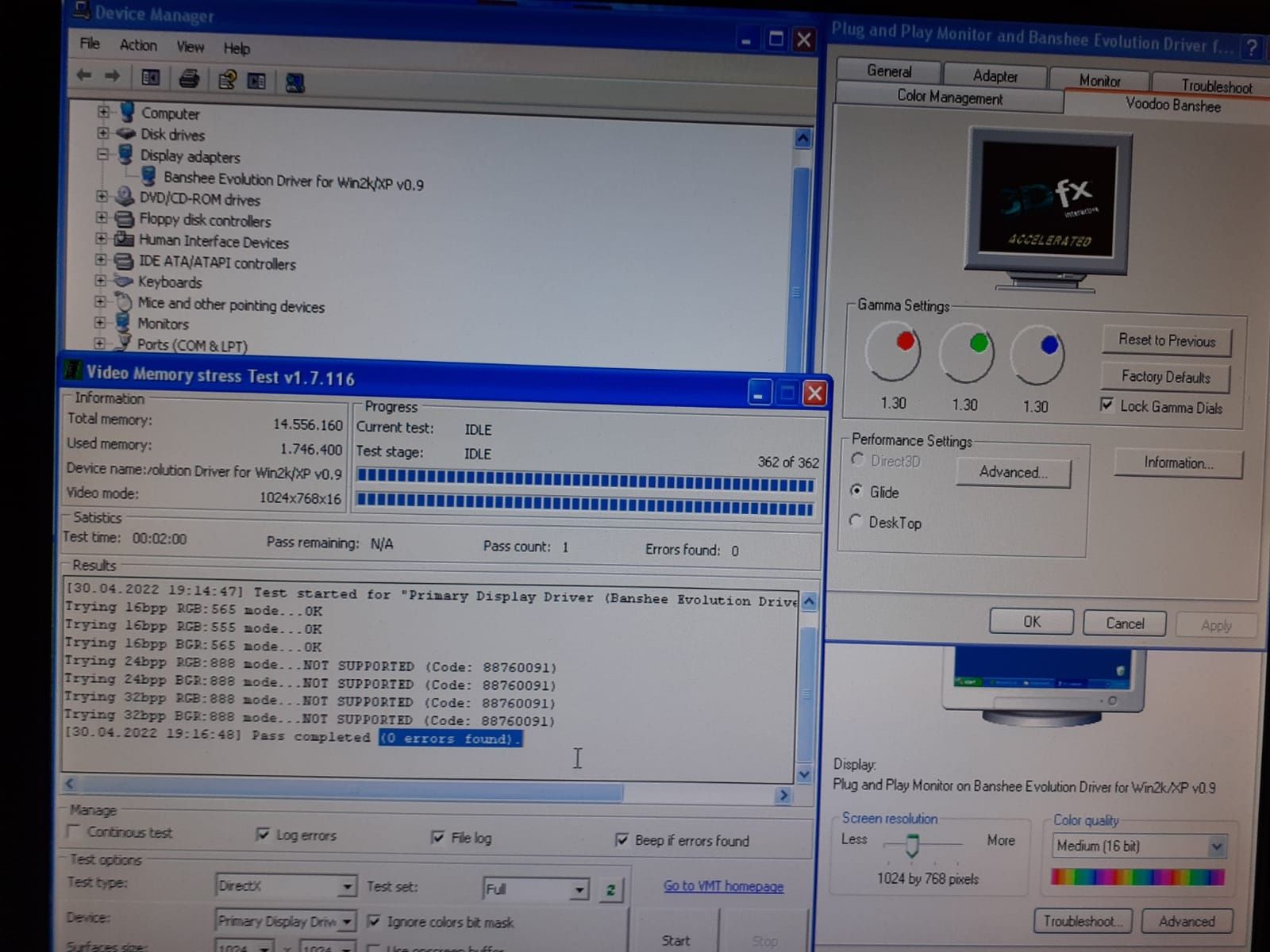
Task: Toggle the Log errors checkbox
Action: [x=263, y=834]
